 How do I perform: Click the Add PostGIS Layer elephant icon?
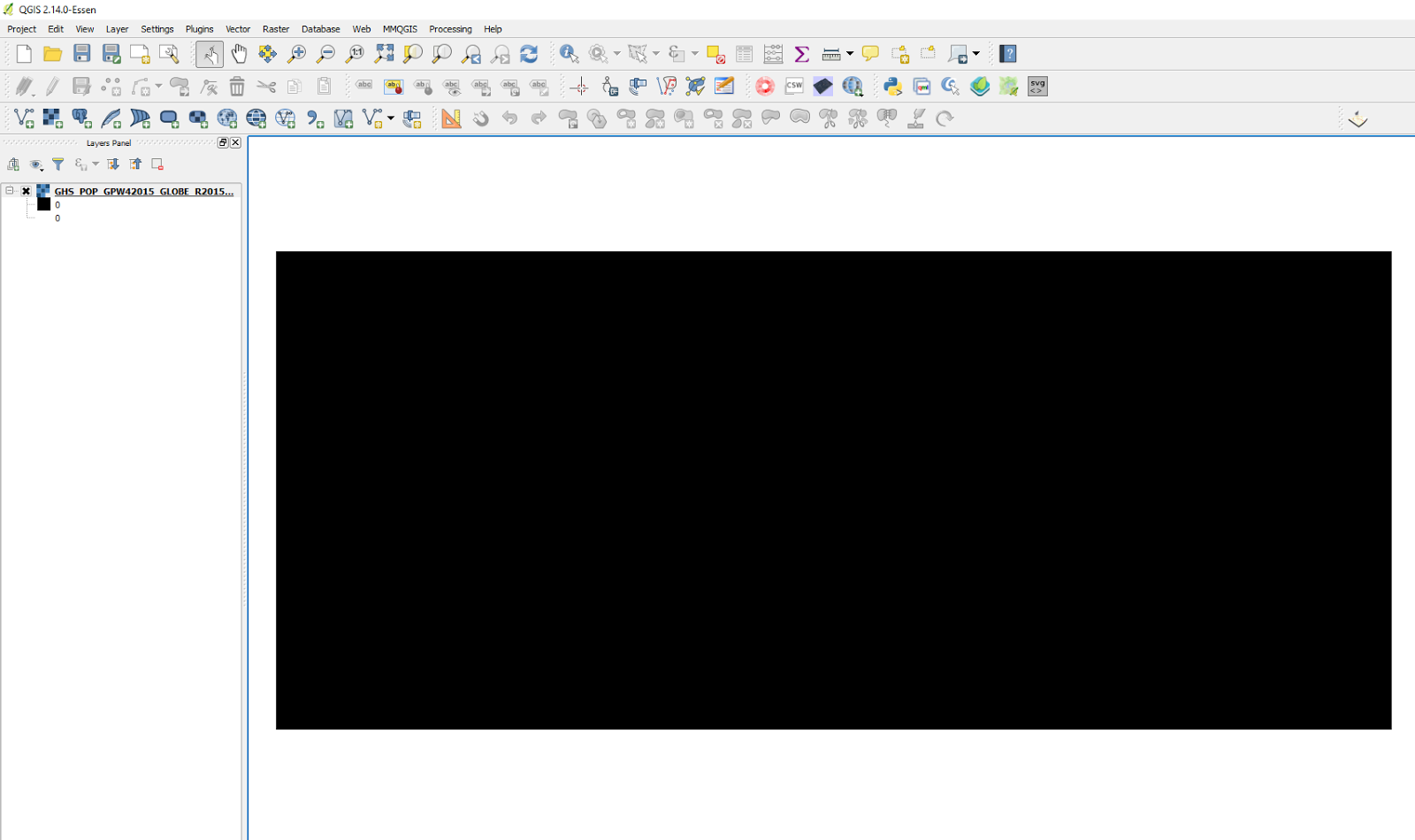pos(82,118)
